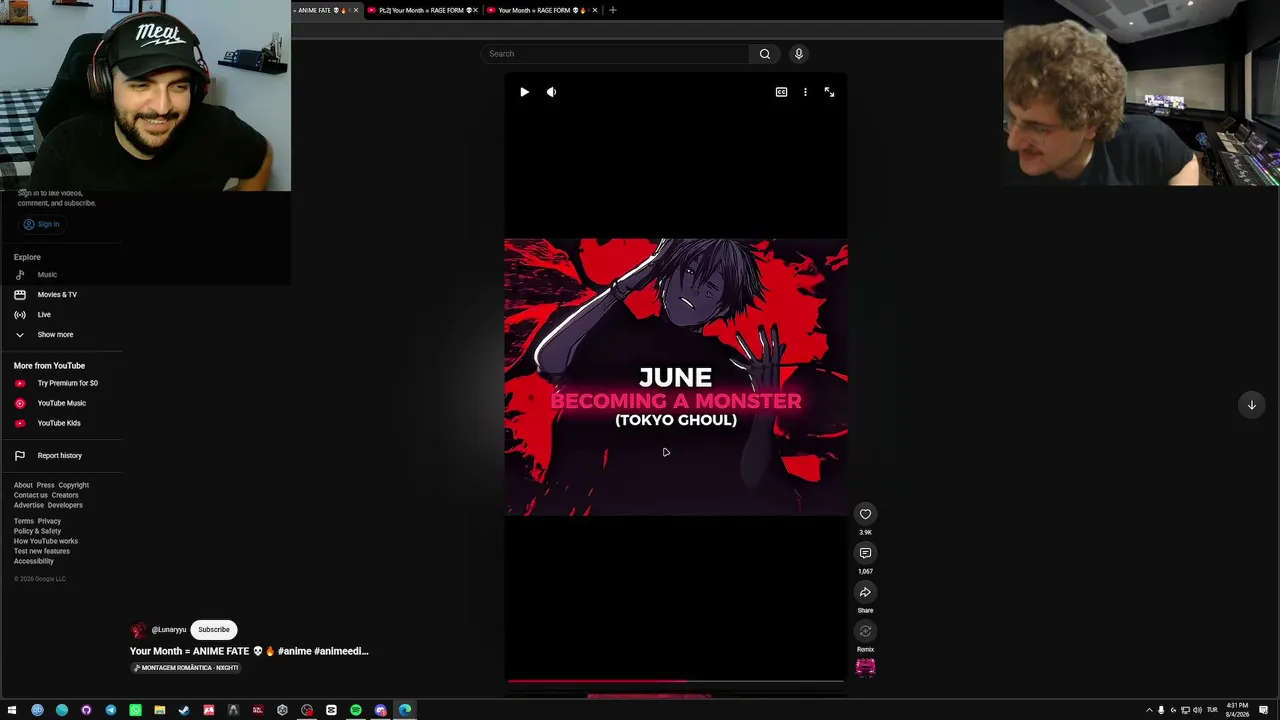The image size is (1280, 720).
Task: Open Movies & TV in sidebar
Action: 57,295
